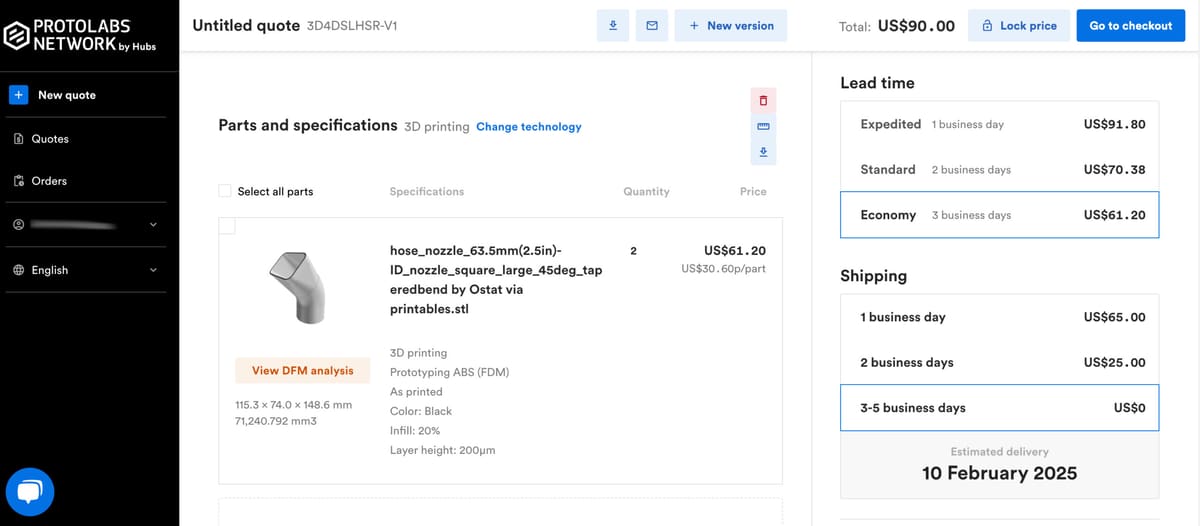Click the hose nozzle part thumbnail
This screenshot has height=526, width=1200.
point(296,286)
